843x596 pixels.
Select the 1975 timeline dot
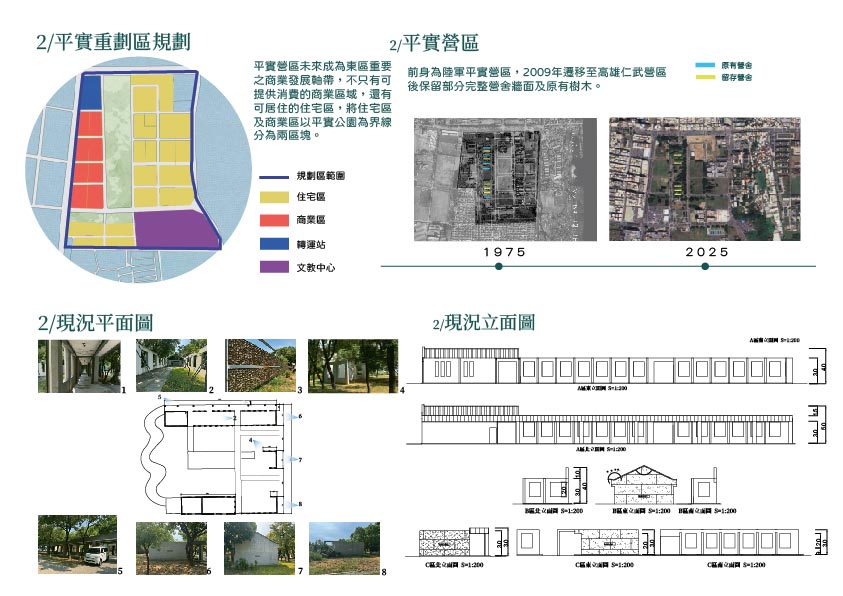(x=499, y=266)
